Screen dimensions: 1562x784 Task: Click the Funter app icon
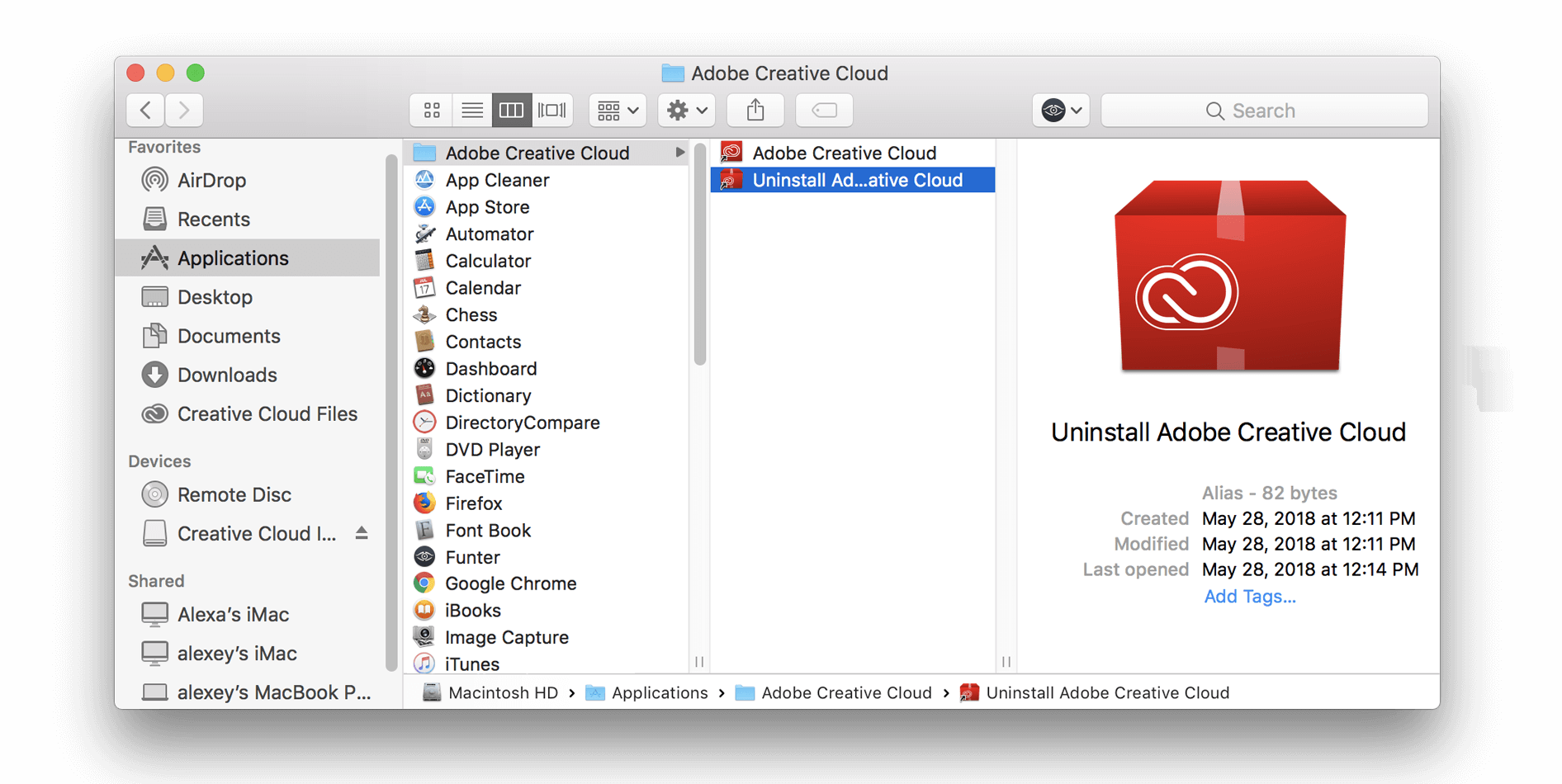coord(424,557)
